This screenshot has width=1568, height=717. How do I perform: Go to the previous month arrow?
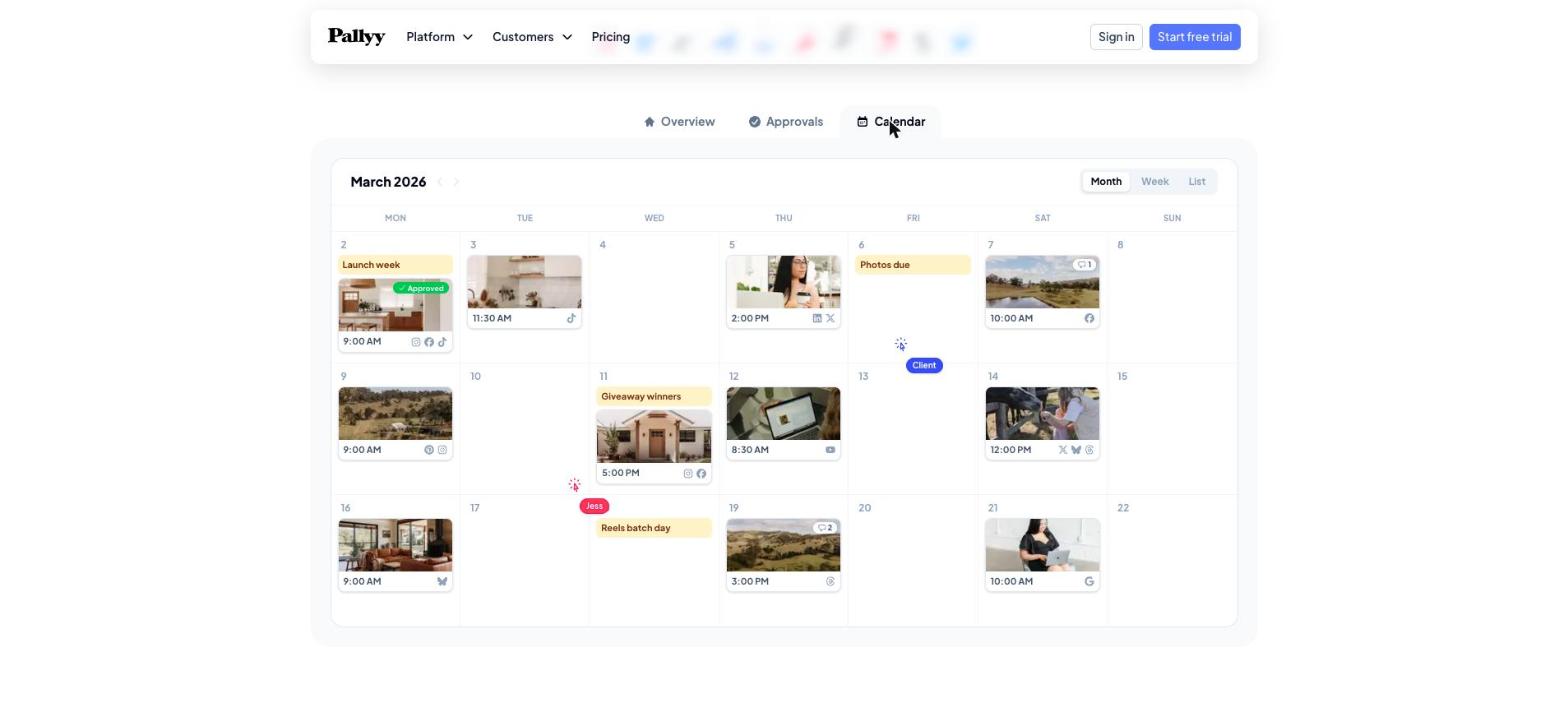440,182
